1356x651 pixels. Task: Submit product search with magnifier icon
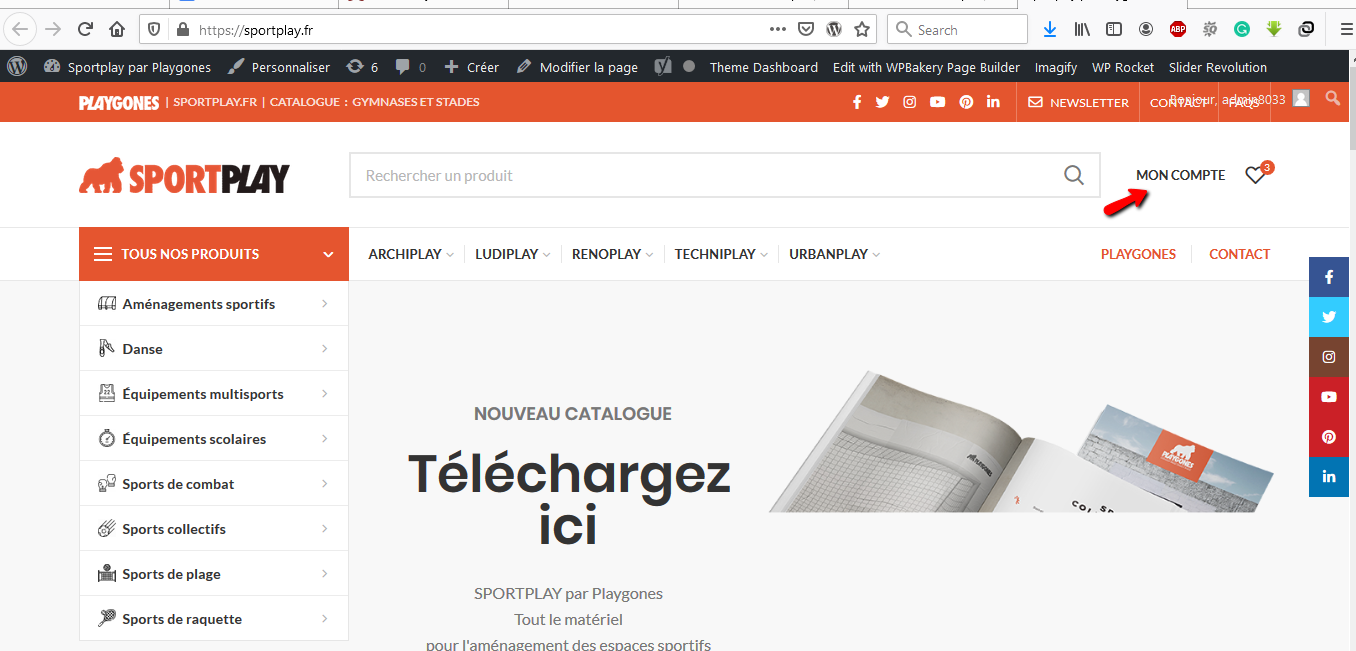coord(1074,175)
